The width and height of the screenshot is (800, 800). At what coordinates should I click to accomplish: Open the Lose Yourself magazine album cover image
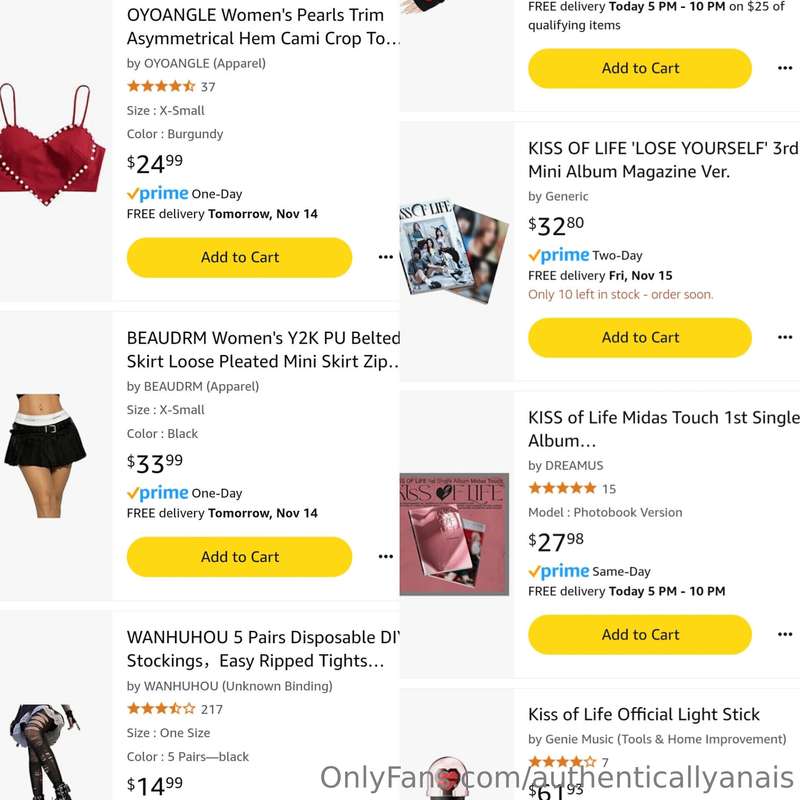(454, 252)
